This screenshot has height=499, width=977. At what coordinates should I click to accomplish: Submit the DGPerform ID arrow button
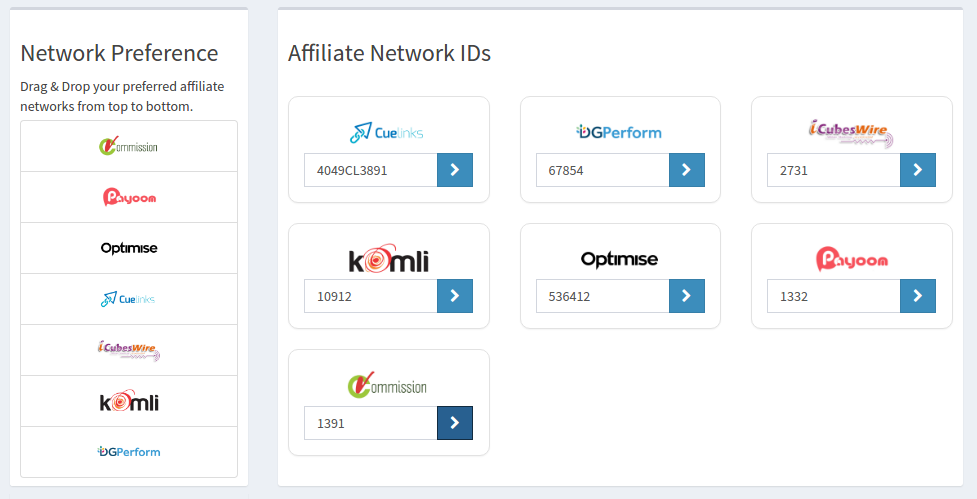pyautogui.click(x=687, y=170)
